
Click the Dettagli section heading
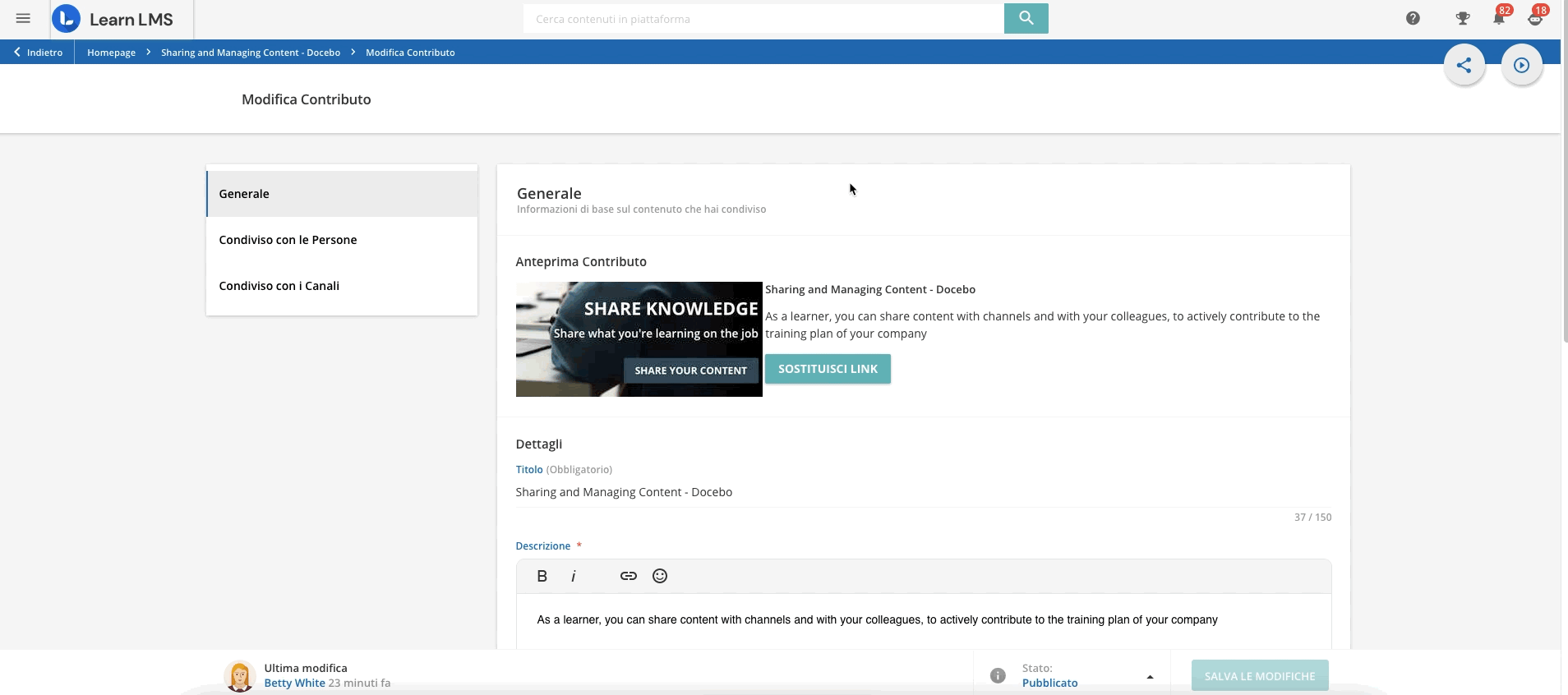(539, 444)
